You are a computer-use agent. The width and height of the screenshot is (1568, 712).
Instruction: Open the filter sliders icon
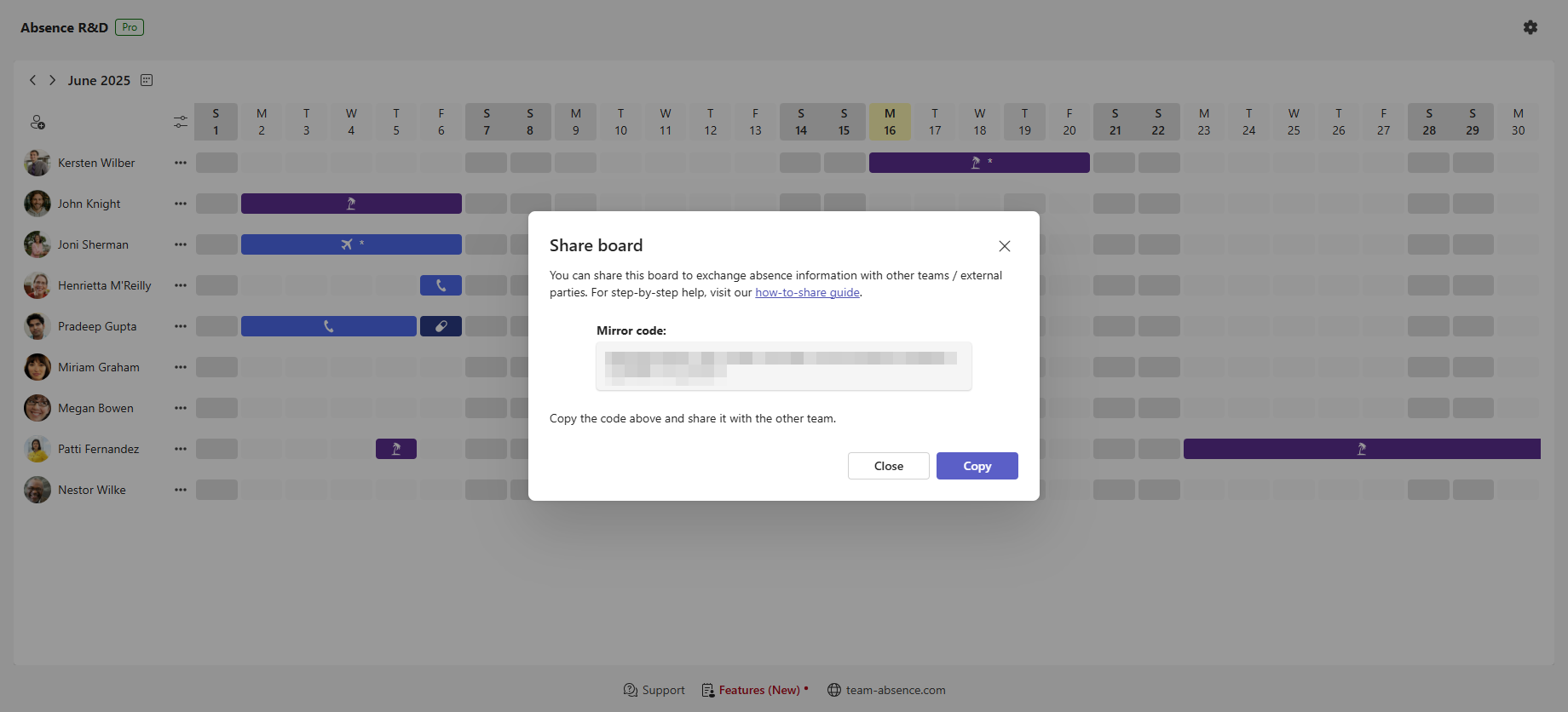(181, 123)
